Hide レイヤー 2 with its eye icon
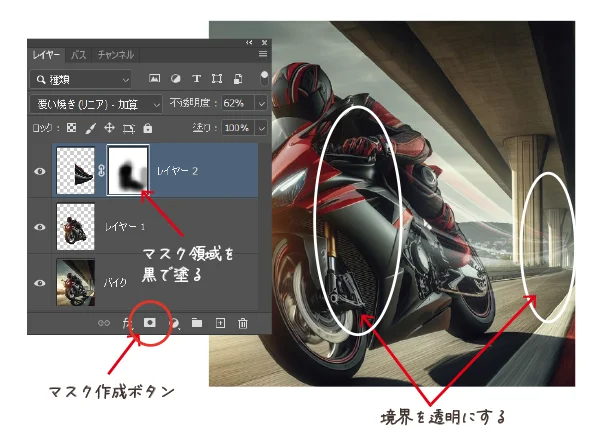This screenshot has height=448, width=606. pos(40,171)
